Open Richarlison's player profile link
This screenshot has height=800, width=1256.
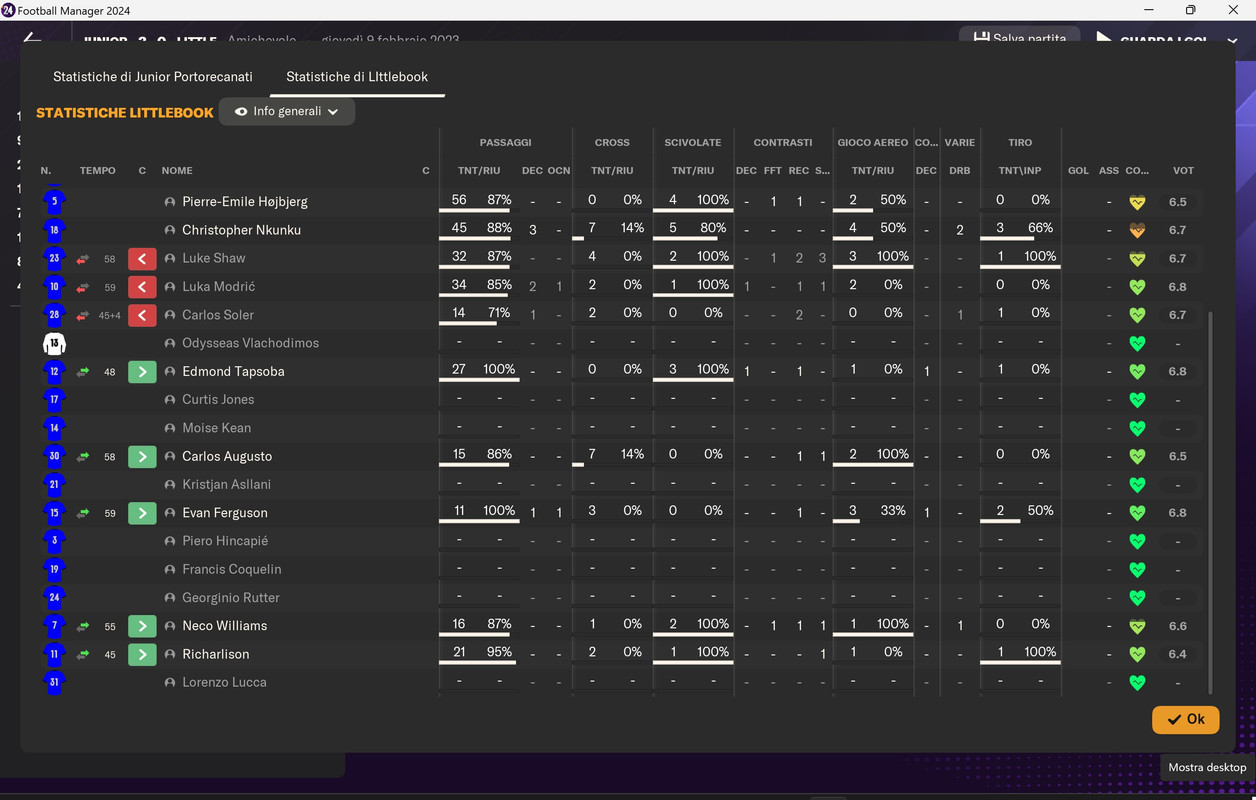point(216,654)
